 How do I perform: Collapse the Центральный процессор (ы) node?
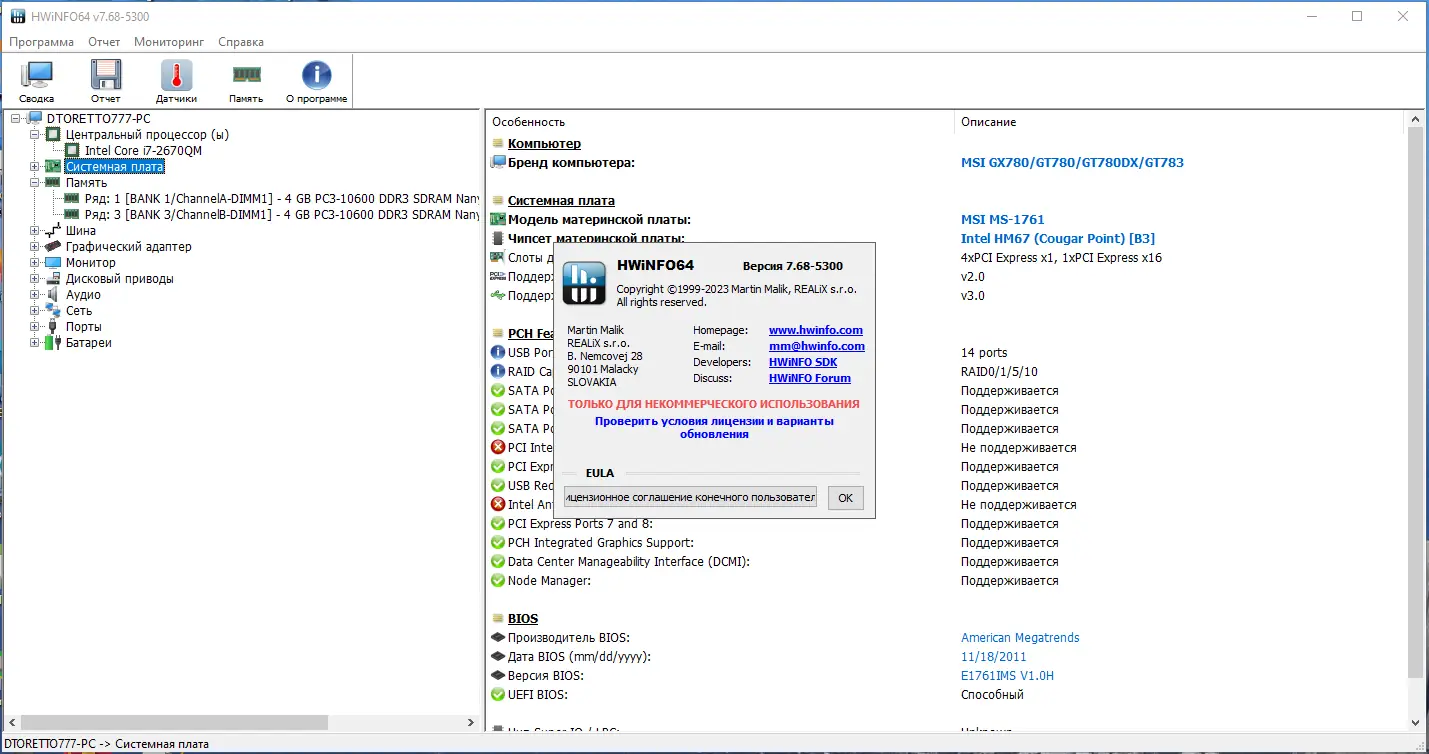click(x=35, y=135)
